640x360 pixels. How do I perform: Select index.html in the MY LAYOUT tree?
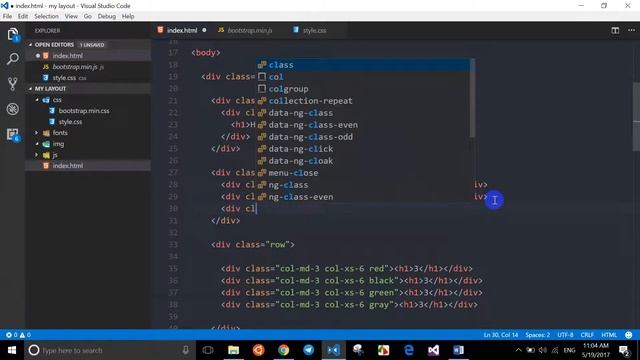[67, 165]
